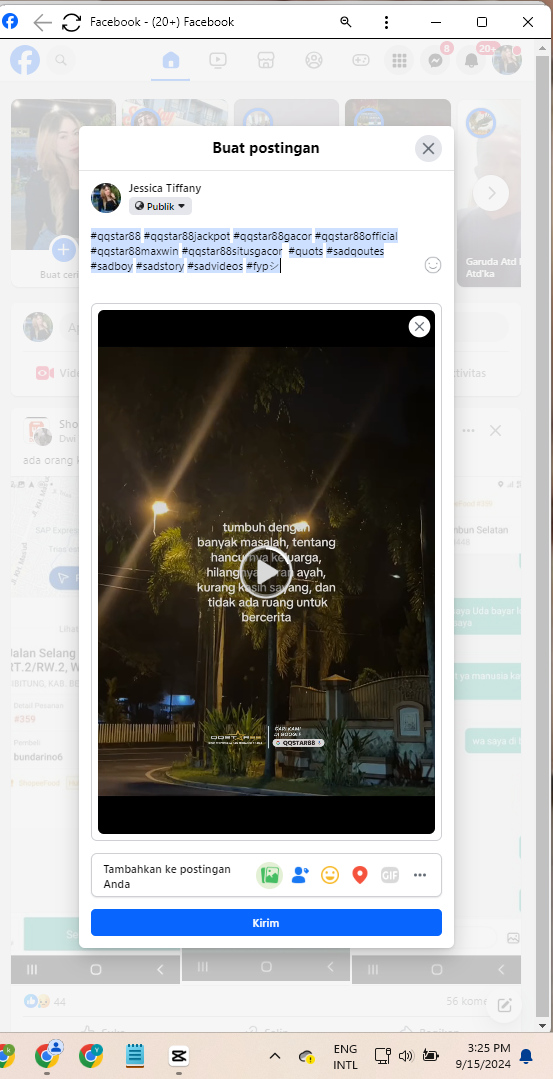Open the Gaming tab

click(x=361, y=61)
